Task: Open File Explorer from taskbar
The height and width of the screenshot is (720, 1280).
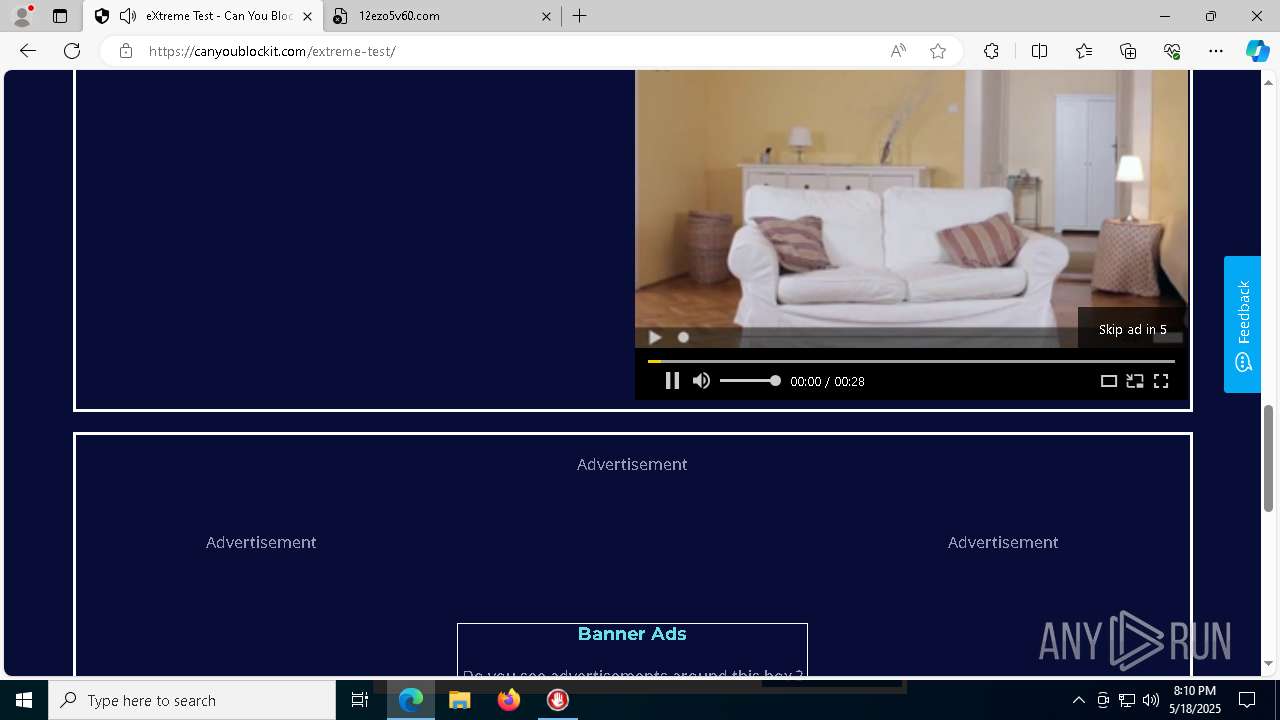Action: (x=460, y=700)
